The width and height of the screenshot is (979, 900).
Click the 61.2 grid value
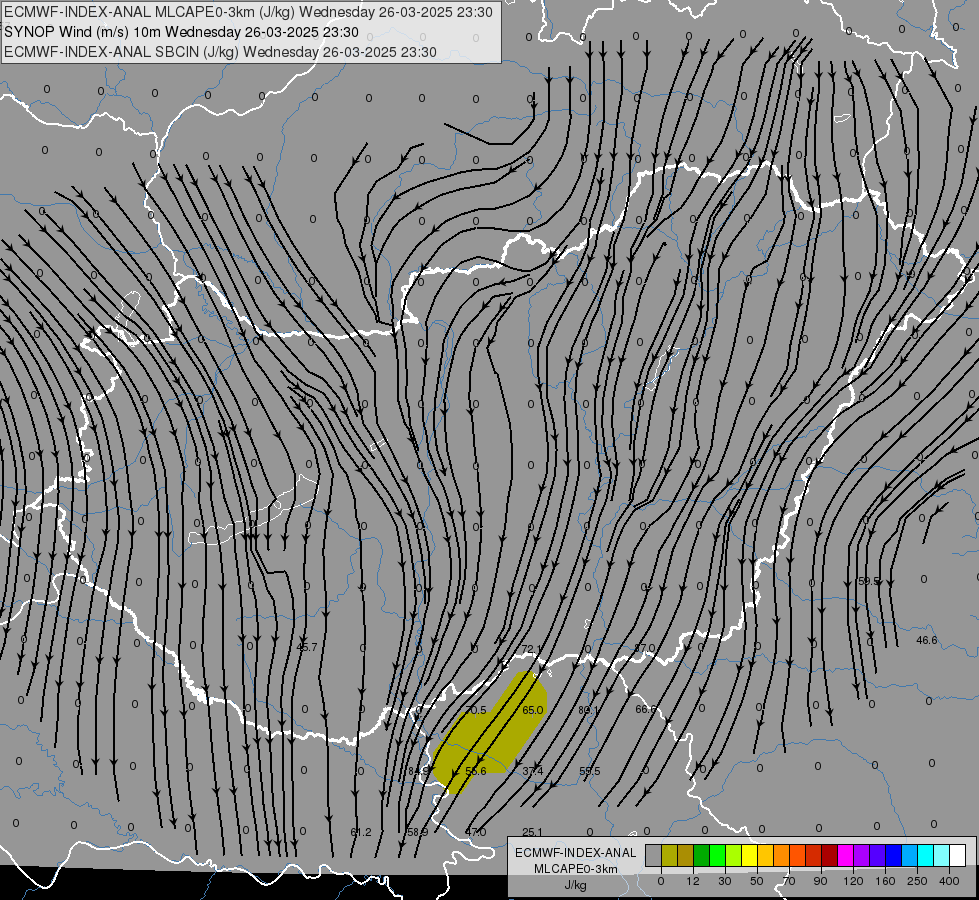361,832
